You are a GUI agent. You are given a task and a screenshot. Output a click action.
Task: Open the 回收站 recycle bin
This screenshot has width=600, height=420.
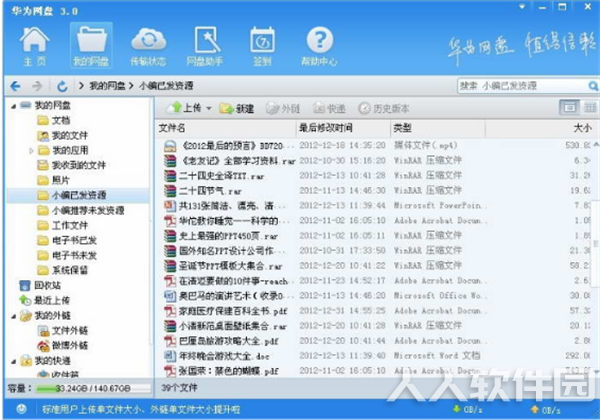(40, 285)
